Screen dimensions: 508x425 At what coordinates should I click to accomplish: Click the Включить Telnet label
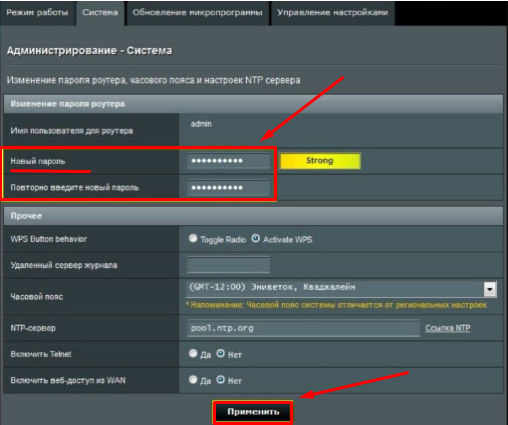[x=41, y=354]
